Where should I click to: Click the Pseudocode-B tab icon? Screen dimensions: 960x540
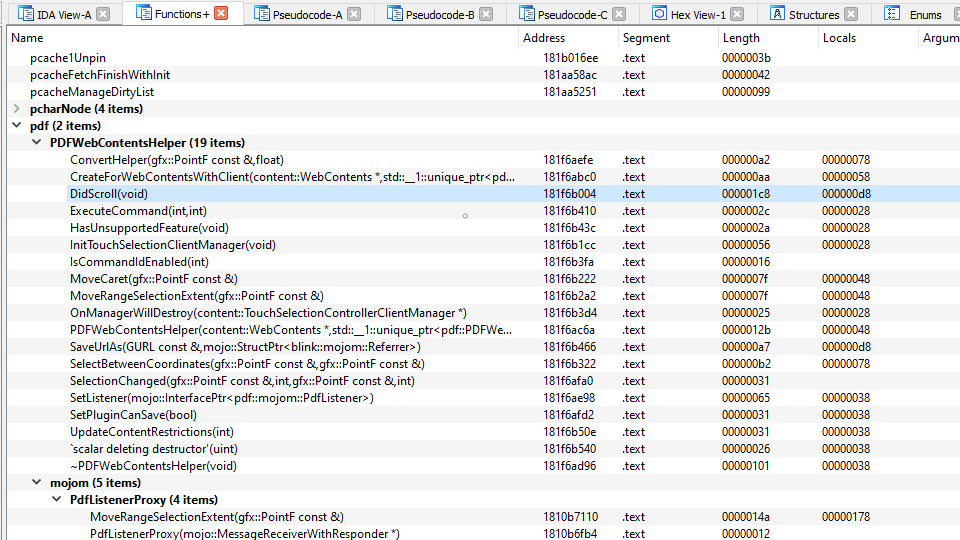pyautogui.click(x=395, y=13)
